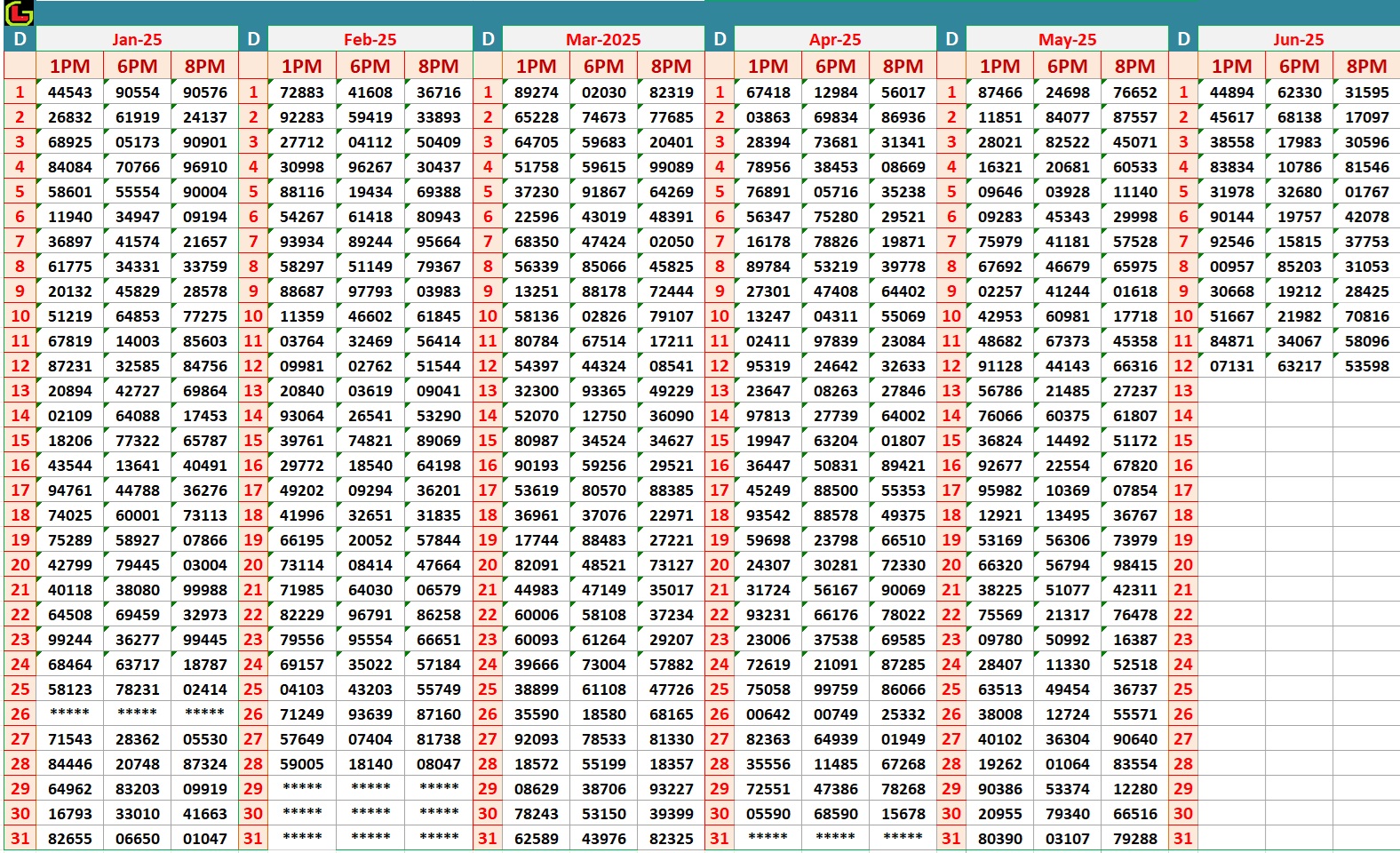
Task: Pick the cell showing 70766
Action: (x=138, y=167)
